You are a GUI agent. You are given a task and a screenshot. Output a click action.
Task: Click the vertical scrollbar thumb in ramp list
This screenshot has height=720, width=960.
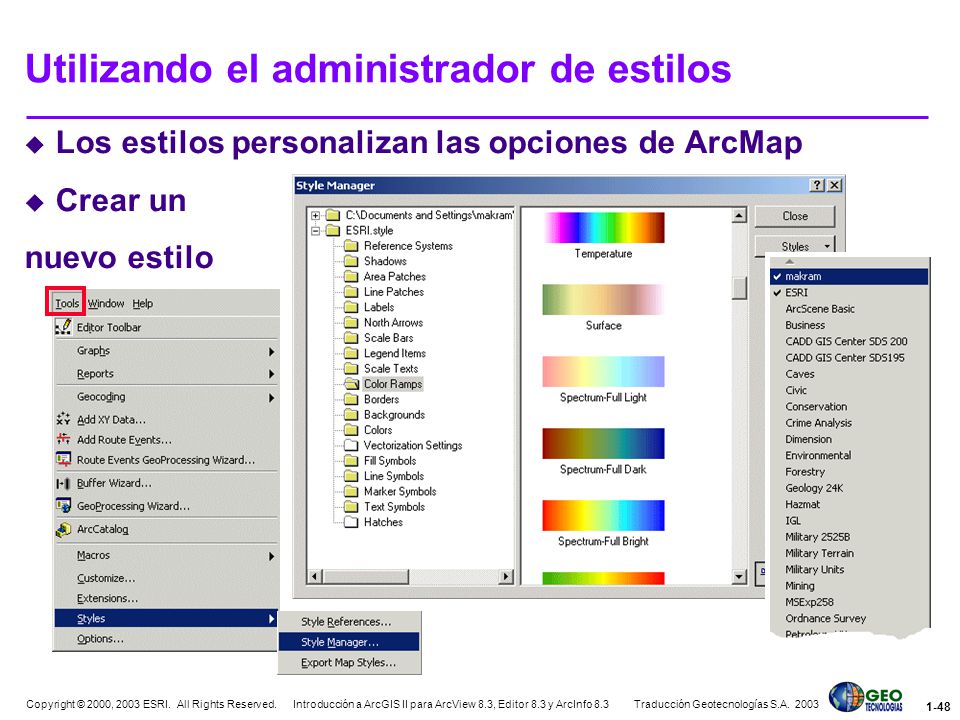[740, 288]
